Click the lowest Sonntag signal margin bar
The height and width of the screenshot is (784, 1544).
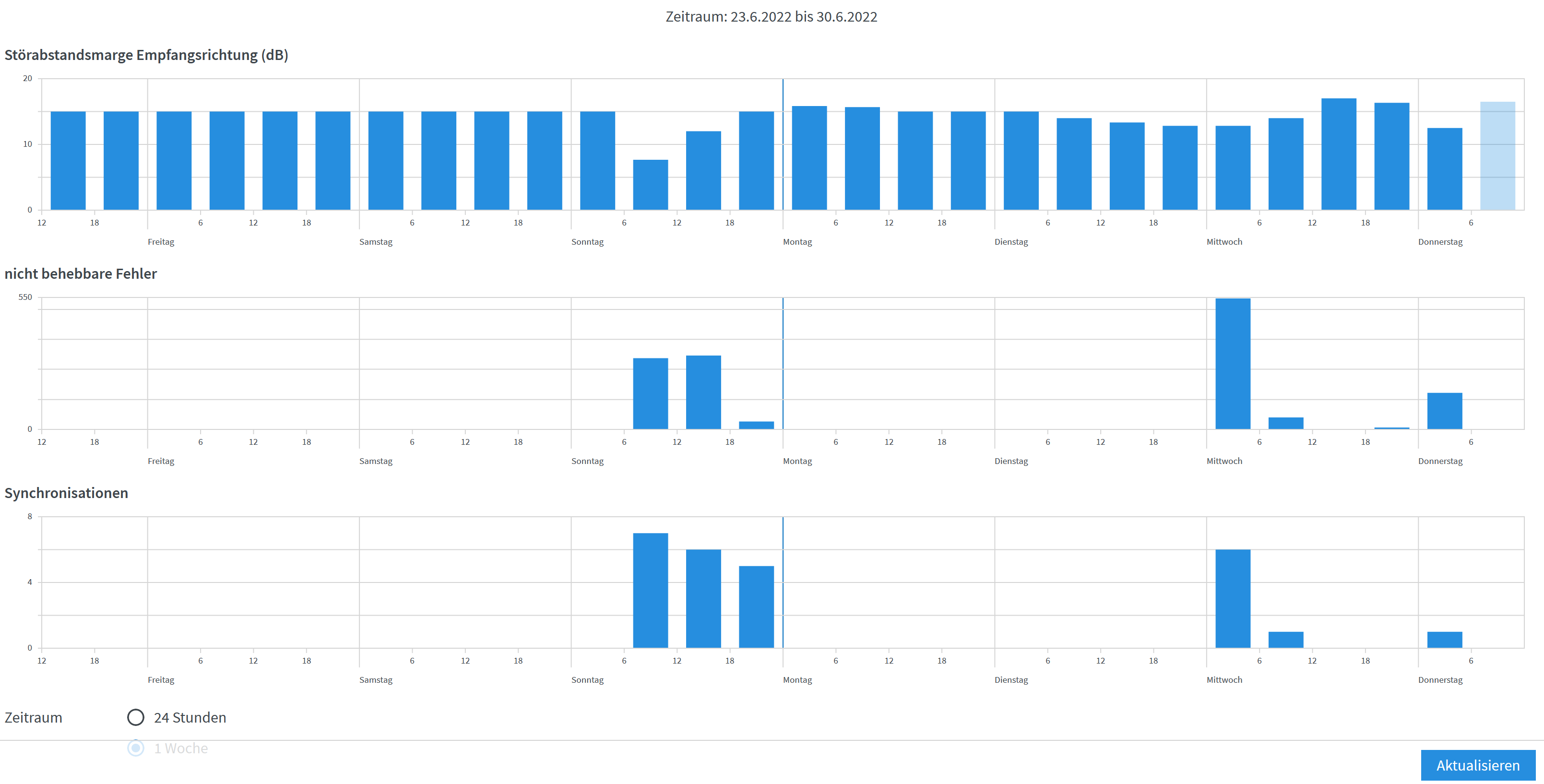(x=650, y=185)
